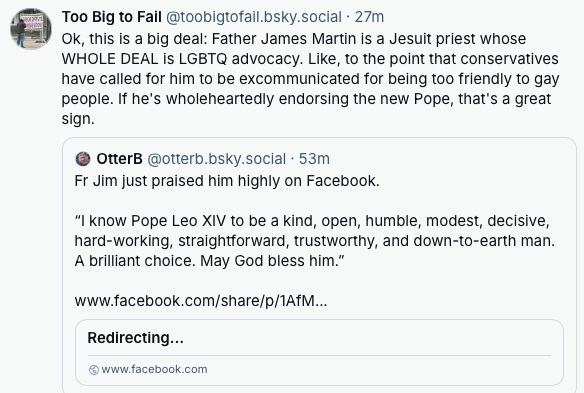Click OtterB's small avatar icon
The height and width of the screenshot is (393, 584).
pyautogui.click(x=83, y=159)
